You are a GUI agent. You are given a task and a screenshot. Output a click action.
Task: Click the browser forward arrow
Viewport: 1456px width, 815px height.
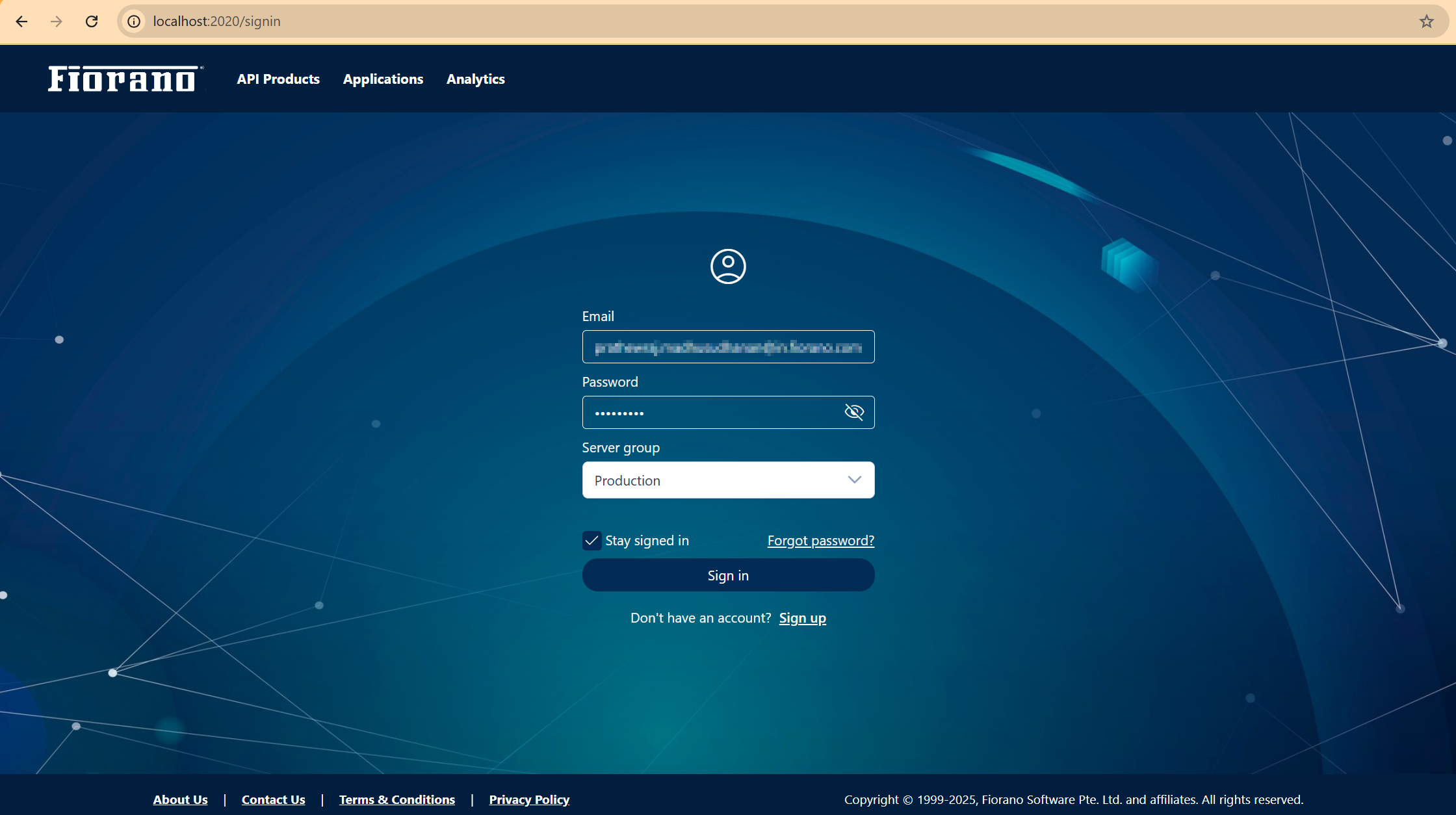pyautogui.click(x=57, y=21)
